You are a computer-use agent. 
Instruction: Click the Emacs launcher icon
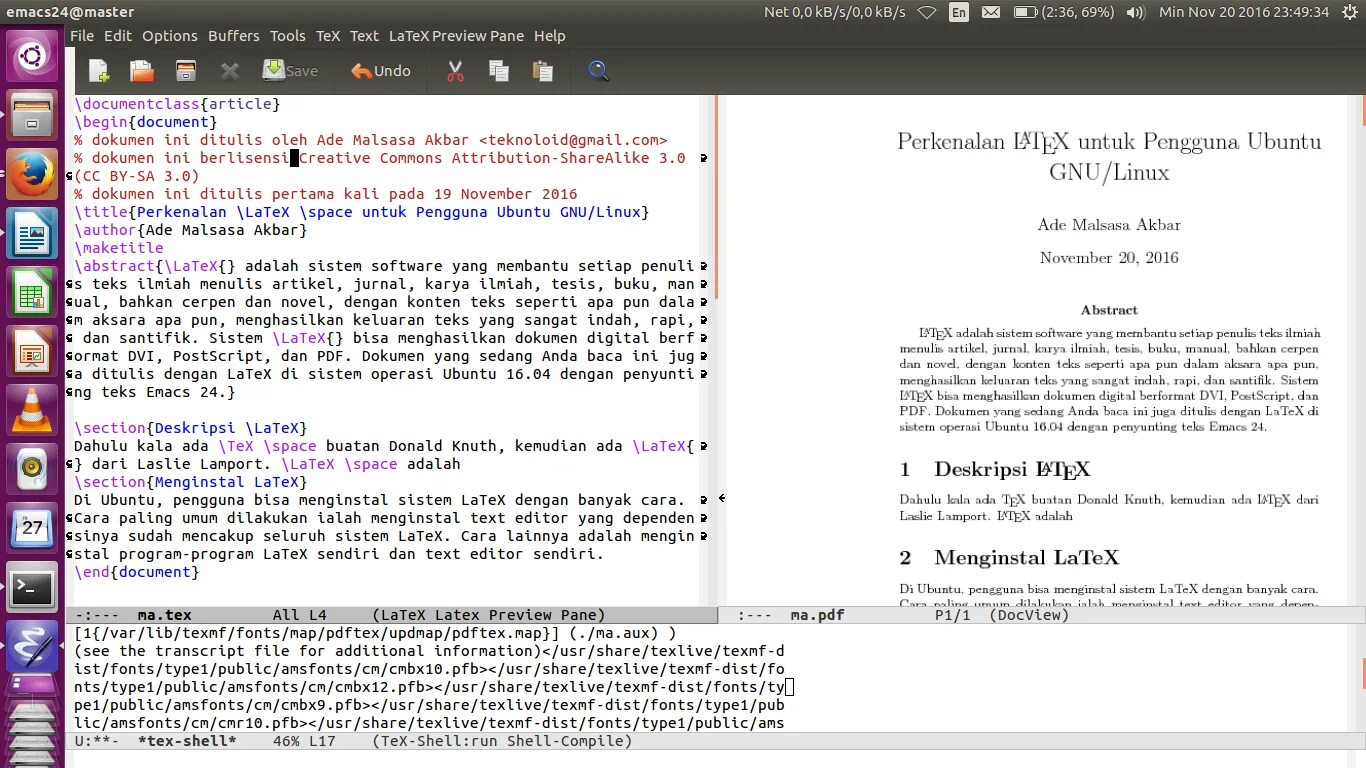point(32,646)
